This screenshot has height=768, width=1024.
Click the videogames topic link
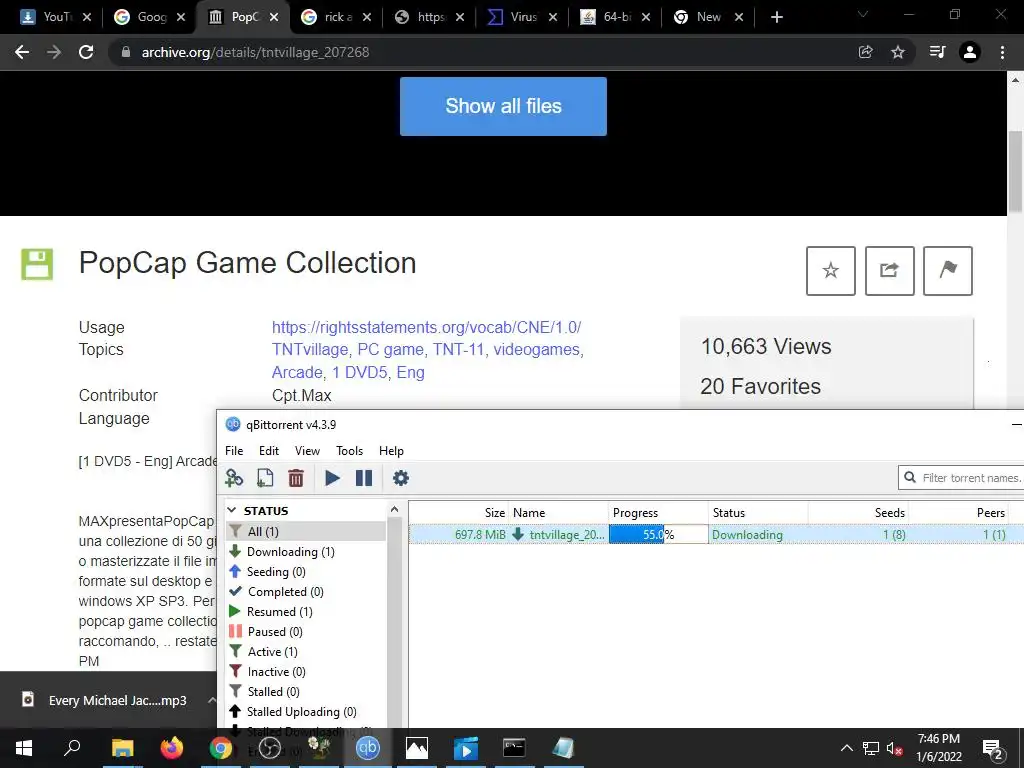tap(536, 349)
